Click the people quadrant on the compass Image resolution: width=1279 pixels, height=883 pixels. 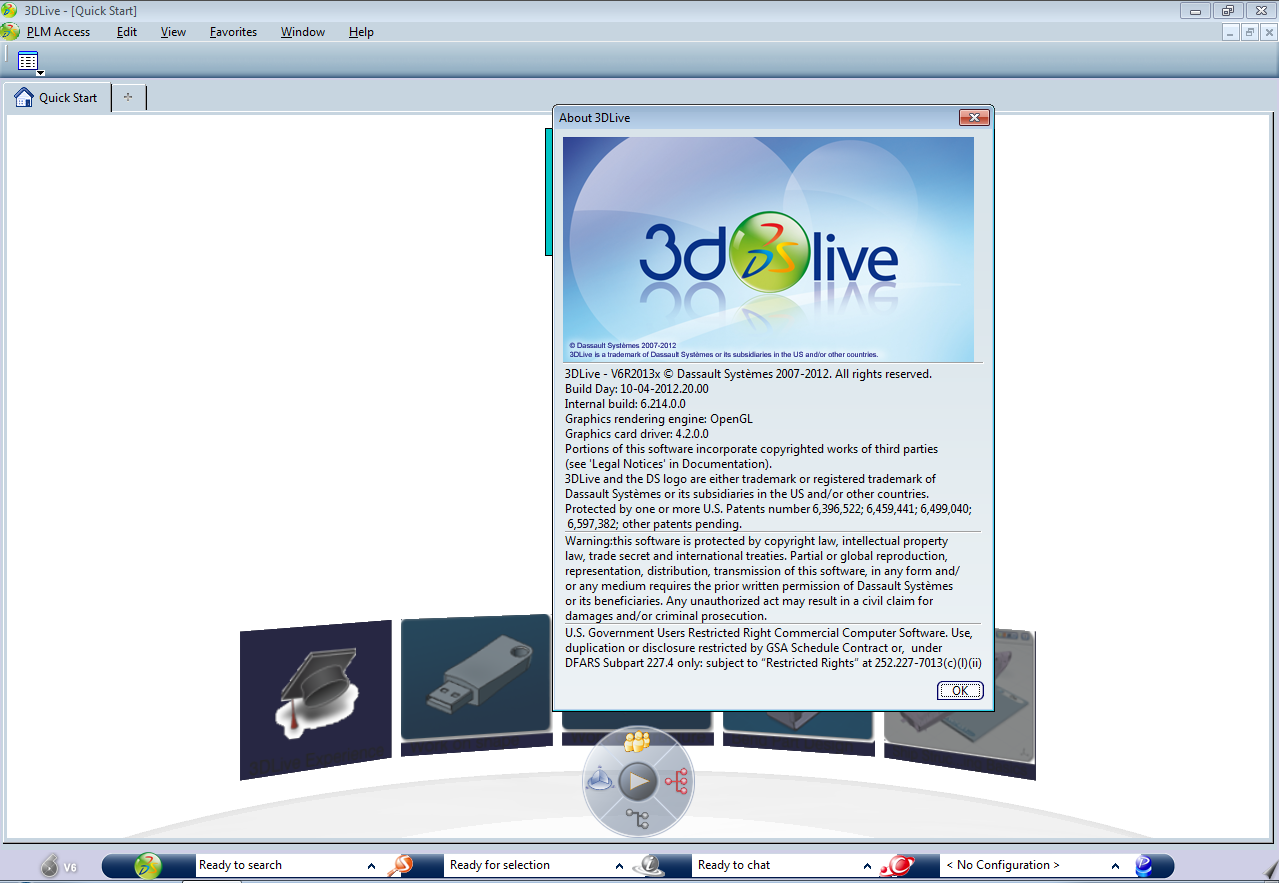coord(637,743)
